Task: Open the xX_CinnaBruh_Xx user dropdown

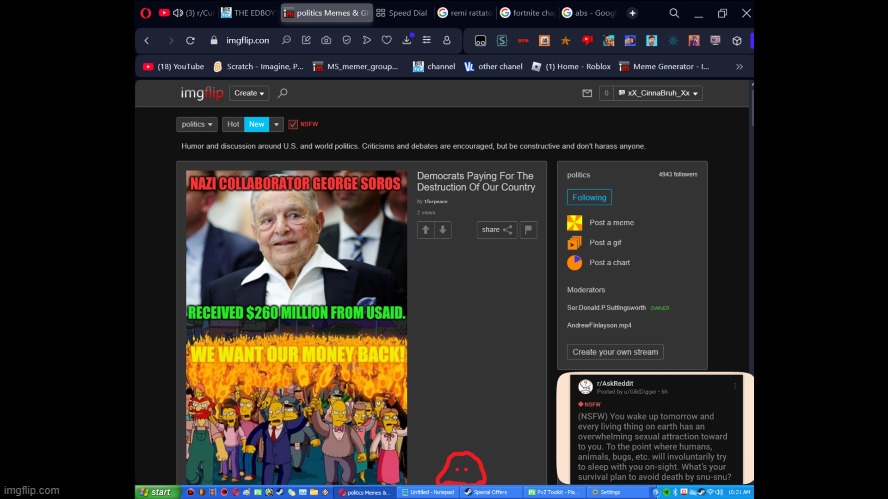Action: [658, 93]
